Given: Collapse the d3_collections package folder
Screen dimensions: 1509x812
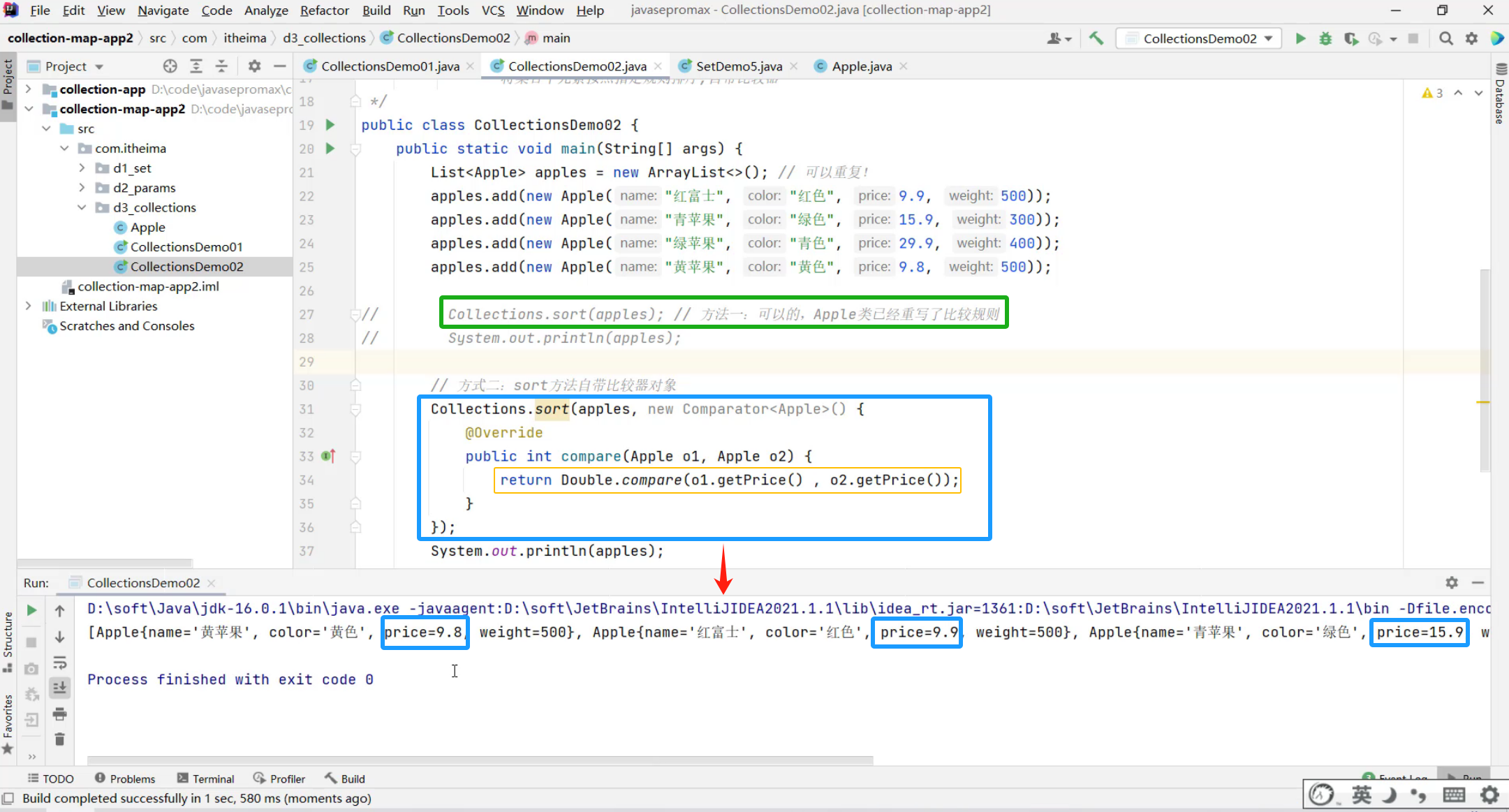Looking at the screenshot, I should pyautogui.click(x=82, y=207).
